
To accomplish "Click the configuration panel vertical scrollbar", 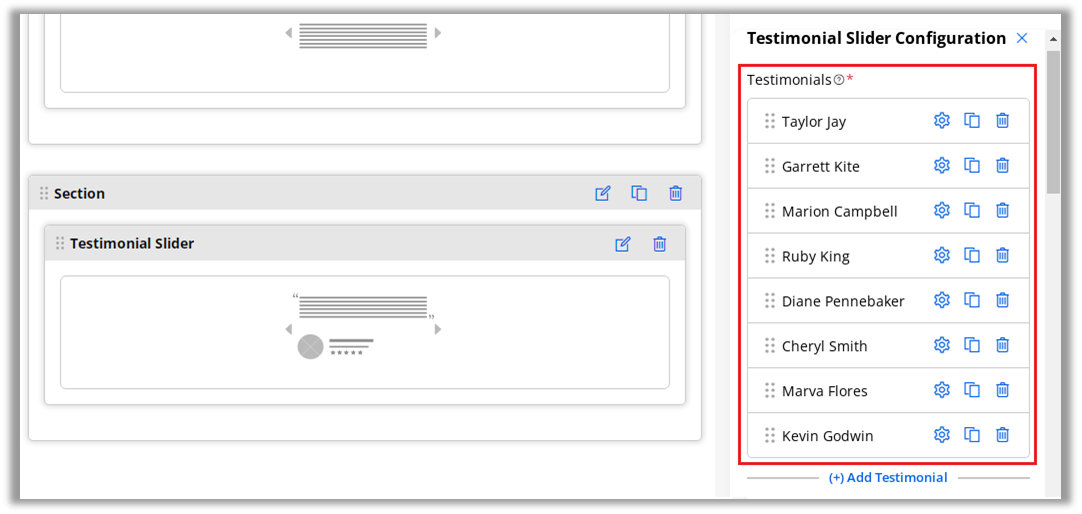I will [1053, 120].
